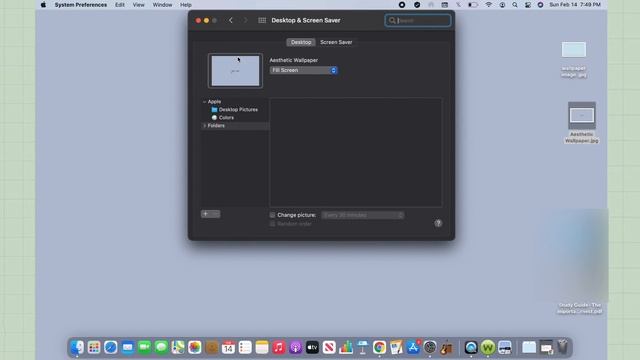Open Messages from the dock

click(161, 347)
